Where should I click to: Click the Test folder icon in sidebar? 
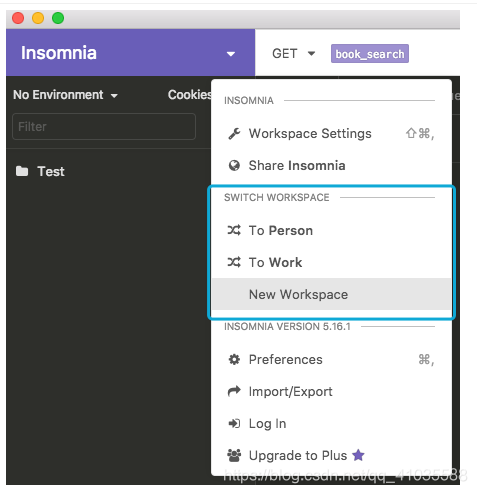(x=22, y=171)
